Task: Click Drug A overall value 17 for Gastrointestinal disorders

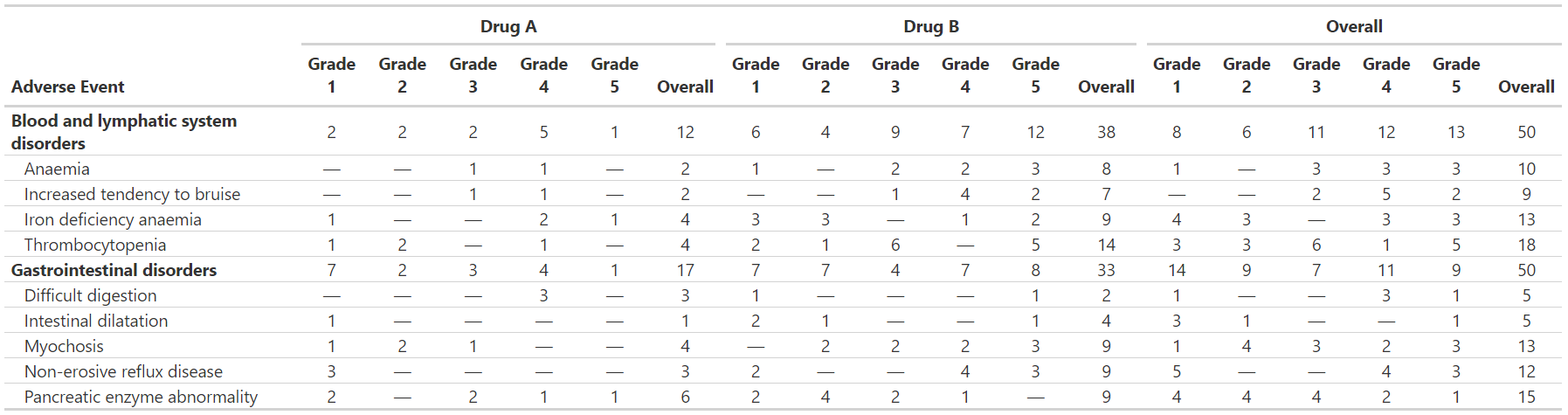Action: tap(685, 270)
